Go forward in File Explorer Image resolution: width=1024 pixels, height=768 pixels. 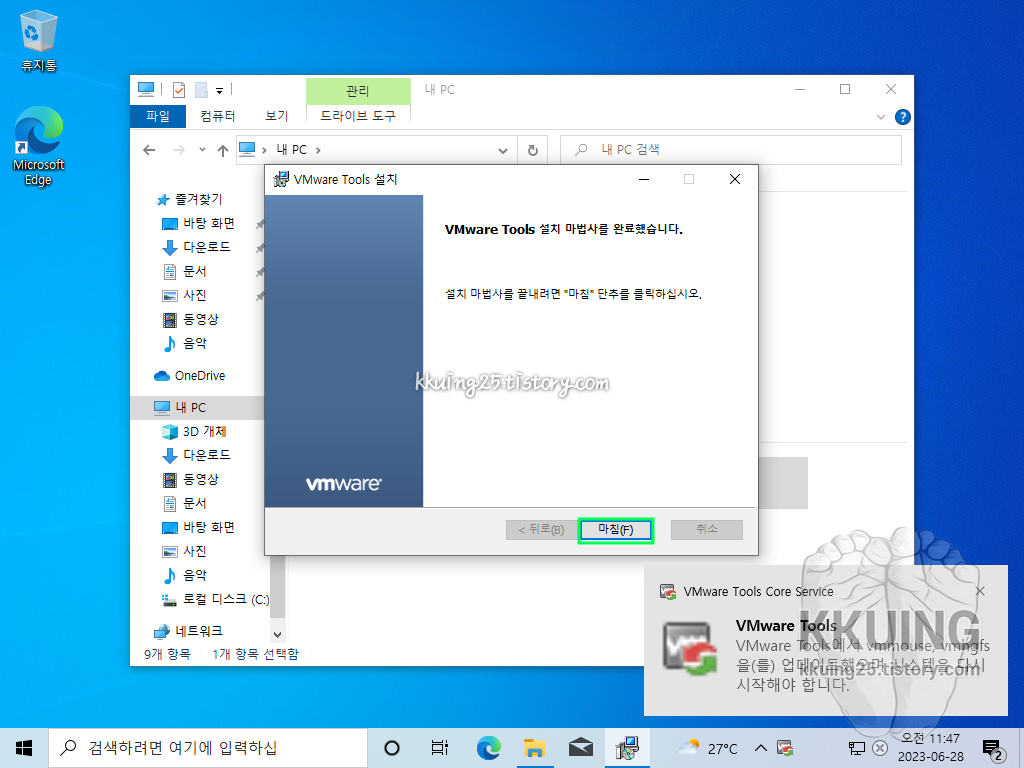pos(178,150)
